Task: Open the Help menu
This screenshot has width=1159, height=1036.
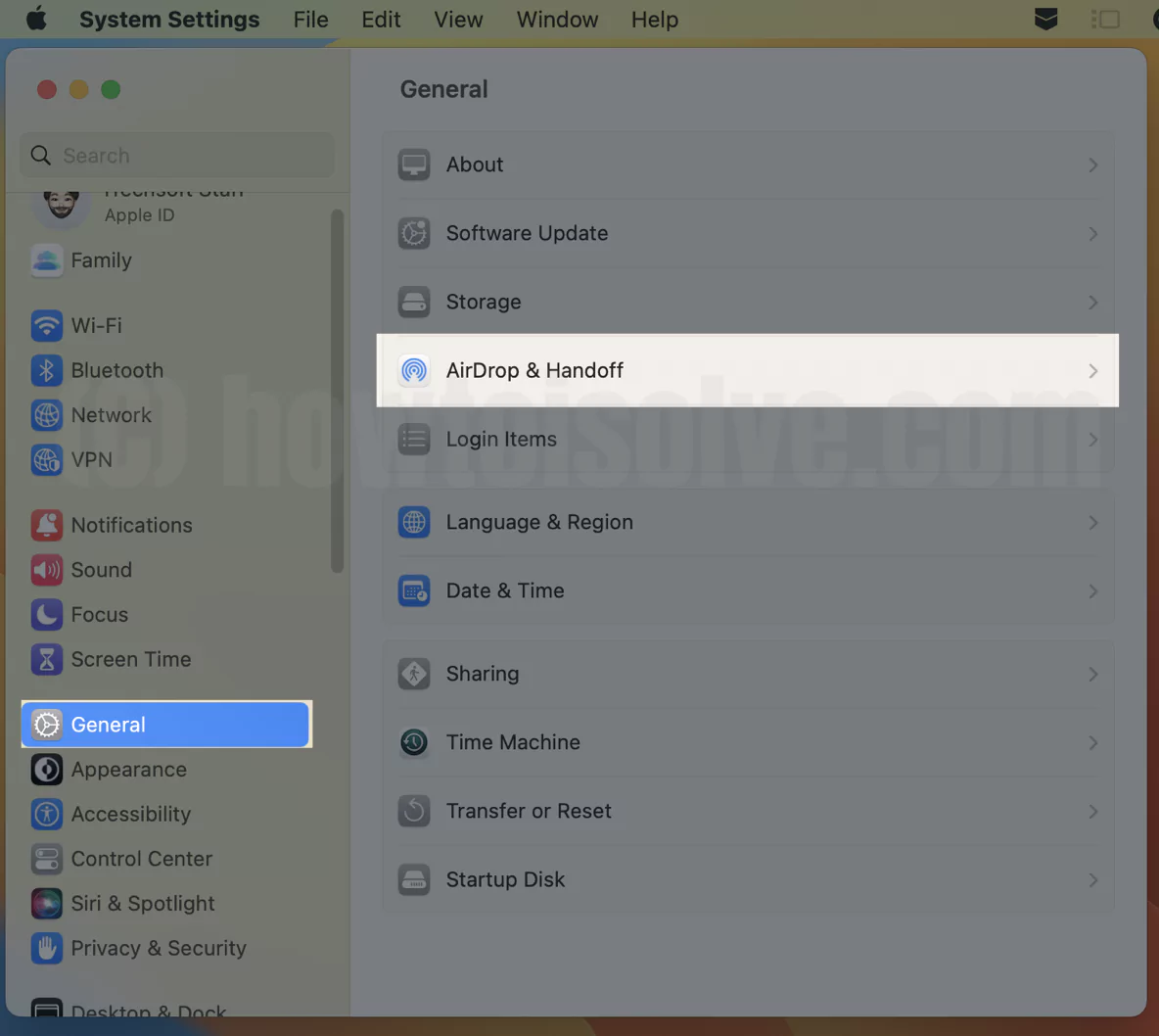Action: [655, 20]
